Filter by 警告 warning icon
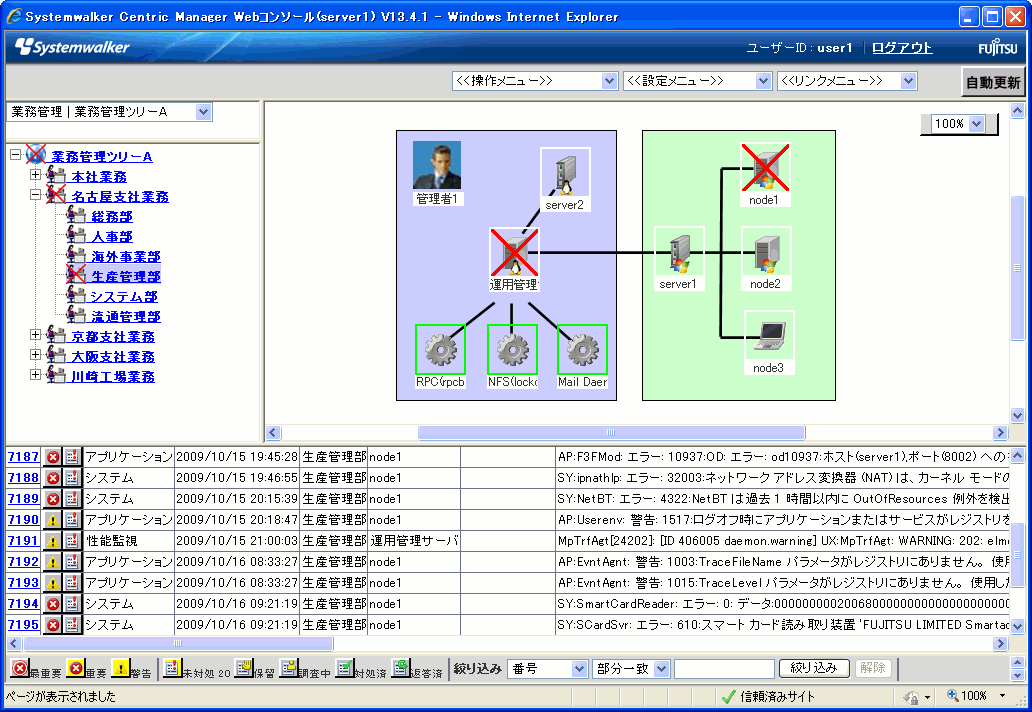The height and width of the screenshot is (712, 1032). pyautogui.click(x=120, y=668)
